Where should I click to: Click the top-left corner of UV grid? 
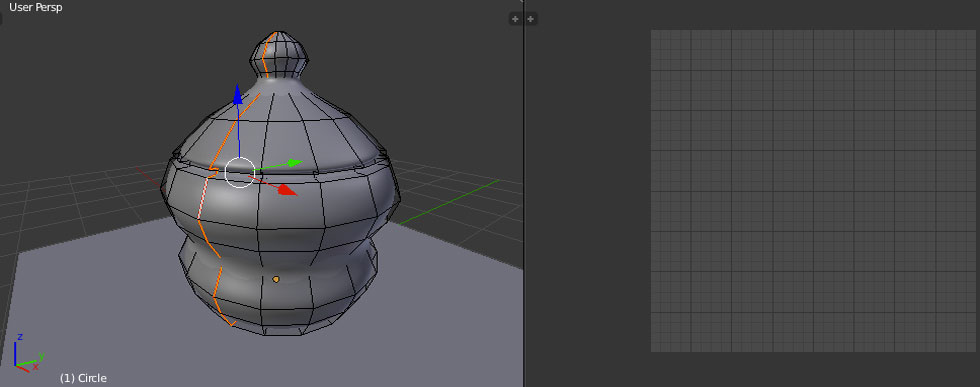tap(651, 30)
